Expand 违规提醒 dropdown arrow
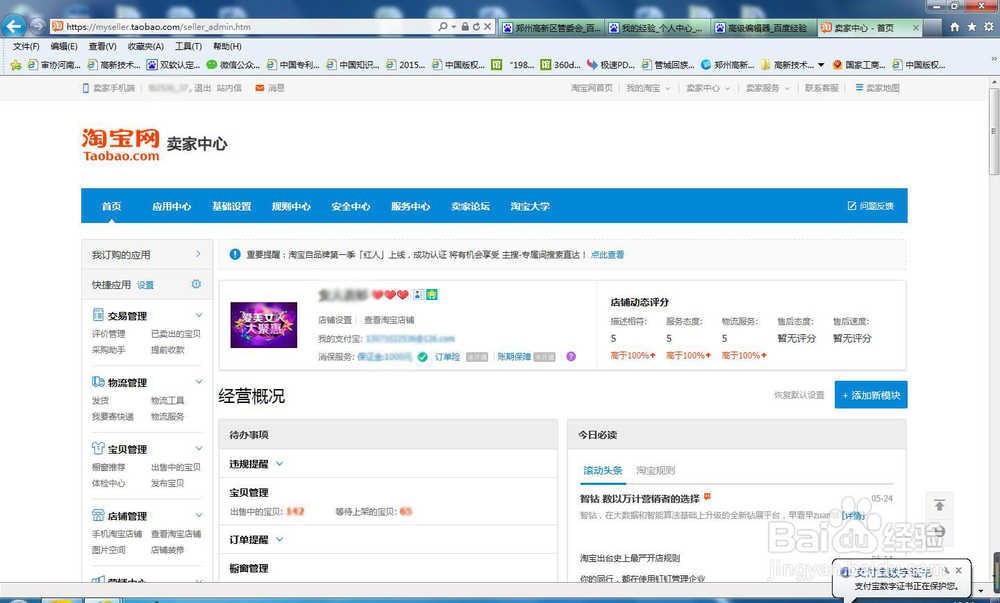The height and width of the screenshot is (603, 1000). click(x=279, y=463)
